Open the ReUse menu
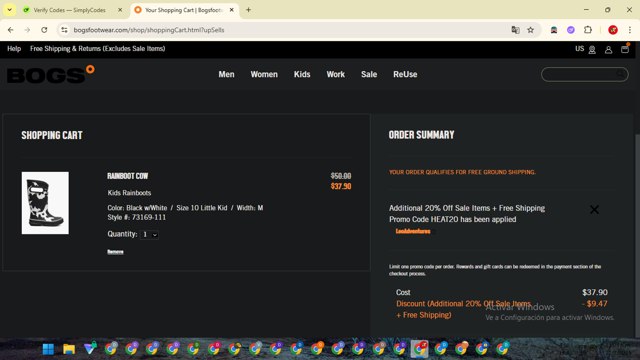The height and width of the screenshot is (360, 640). (405, 74)
